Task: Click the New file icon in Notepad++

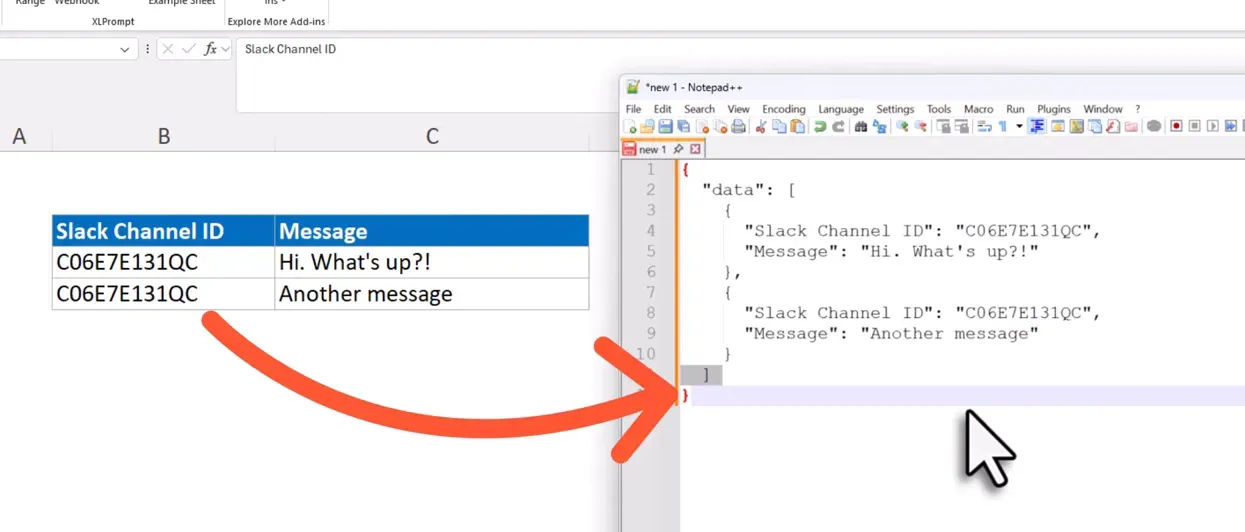Action: pos(629,126)
